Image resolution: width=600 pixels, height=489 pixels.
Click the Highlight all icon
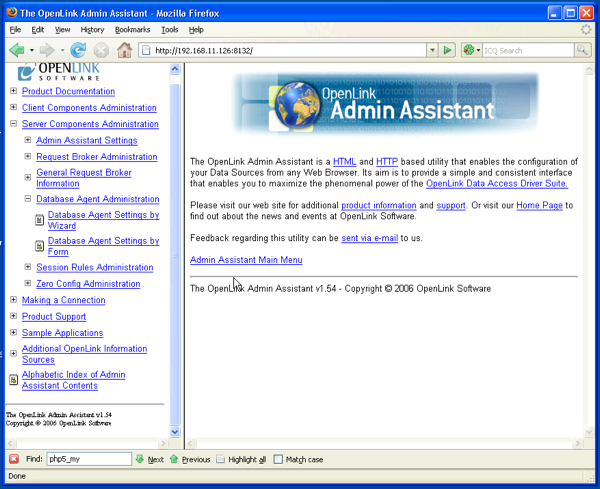[220, 459]
